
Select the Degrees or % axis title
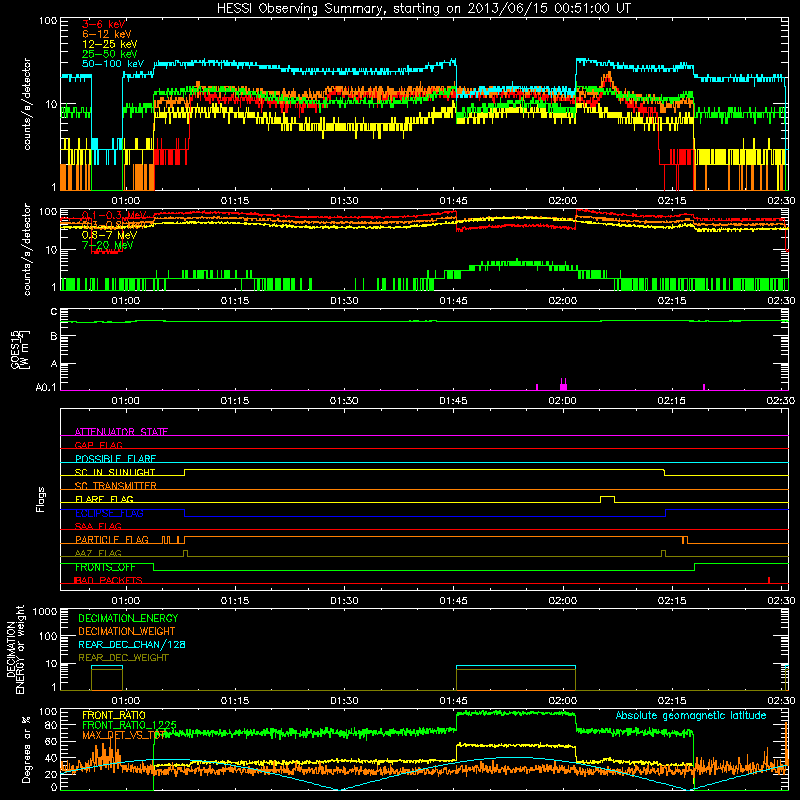(26, 749)
